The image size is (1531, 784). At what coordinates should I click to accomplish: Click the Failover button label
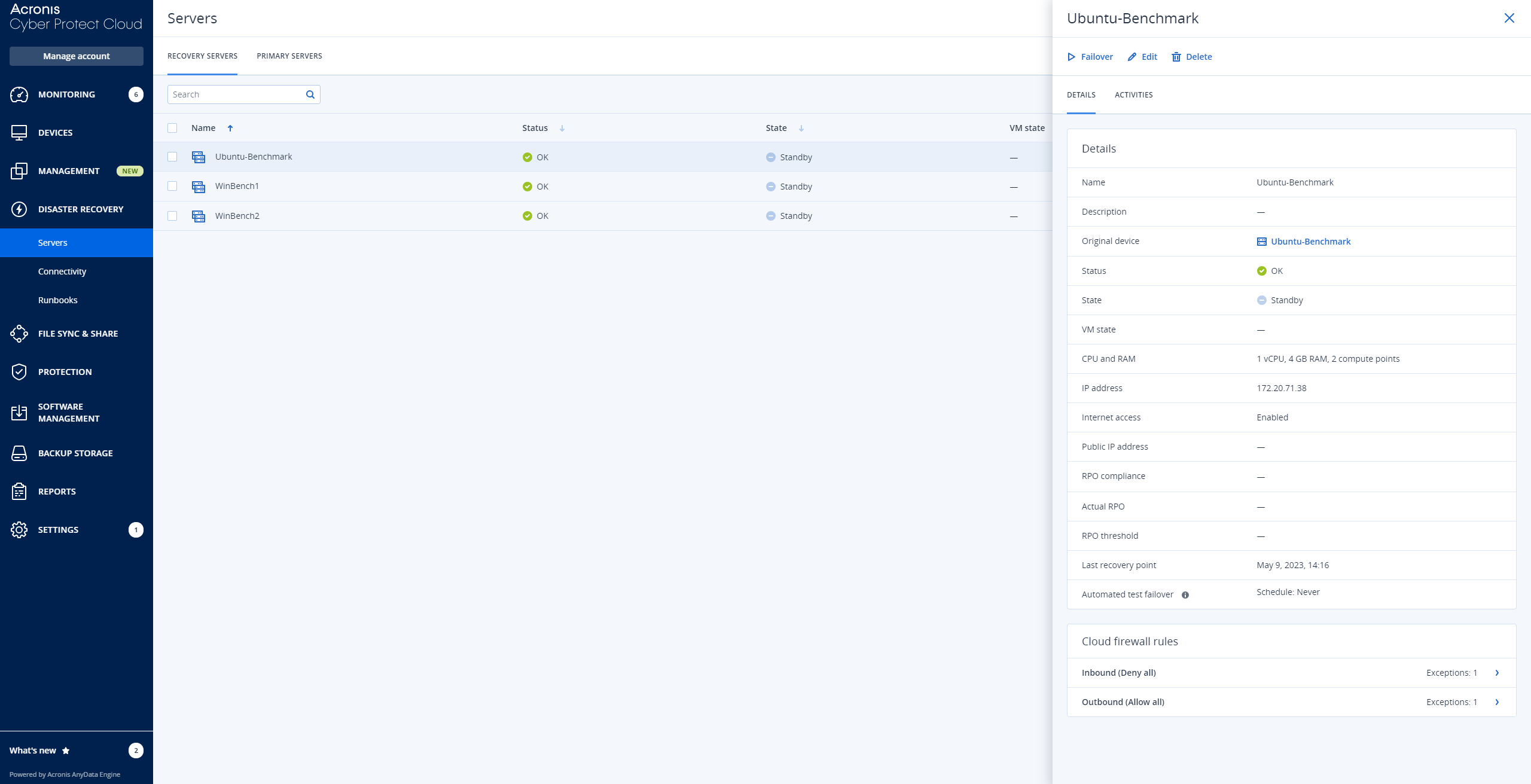tap(1097, 57)
